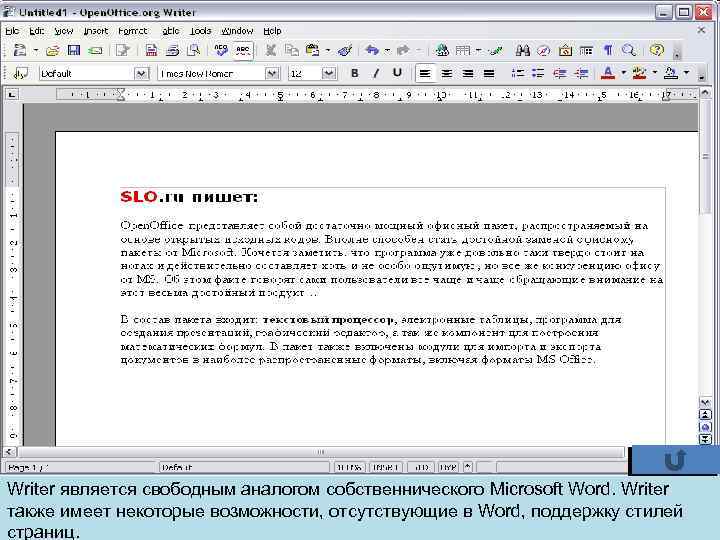Click the Cut scissors icon

point(271,50)
